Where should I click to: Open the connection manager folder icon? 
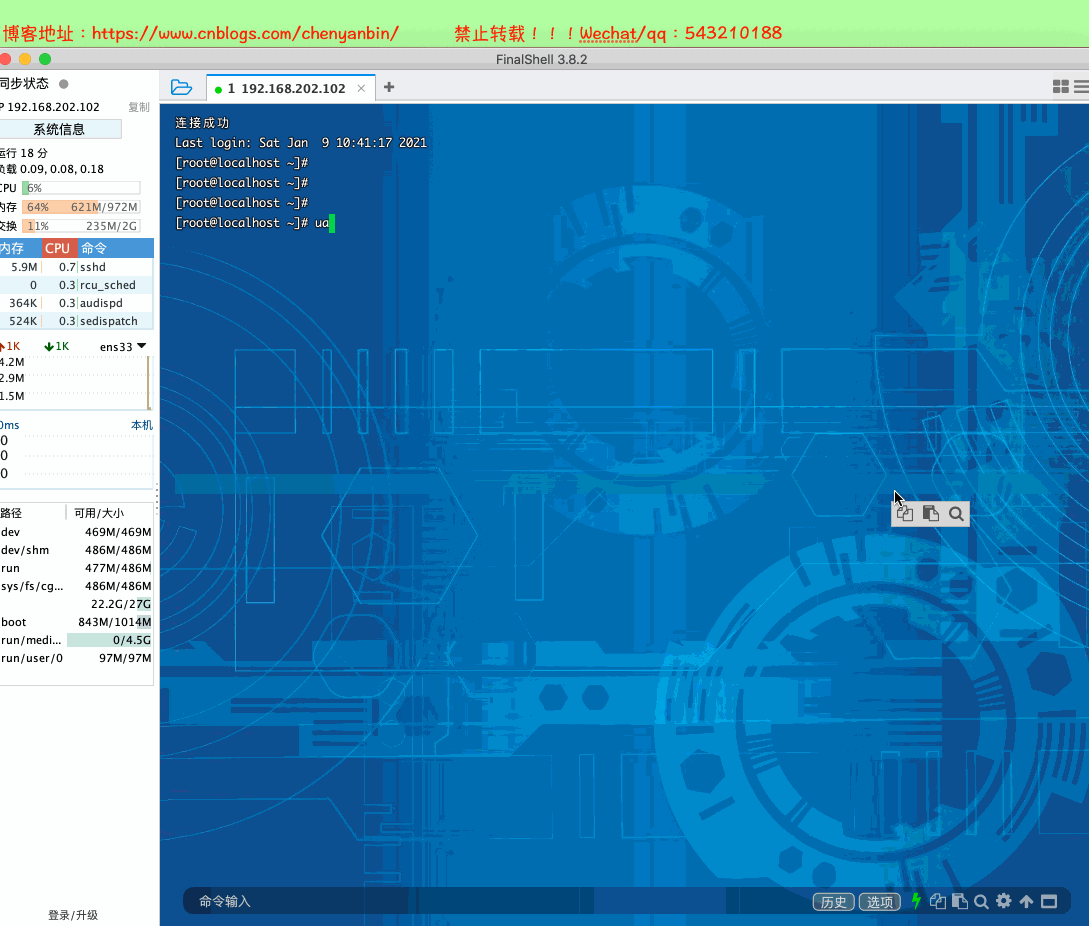coord(181,87)
